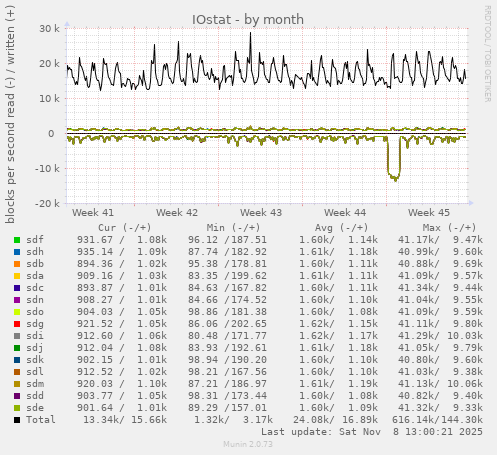Click sdf current value '931.67 / 1.08k'
This screenshot has height=455, width=497.
122,240
